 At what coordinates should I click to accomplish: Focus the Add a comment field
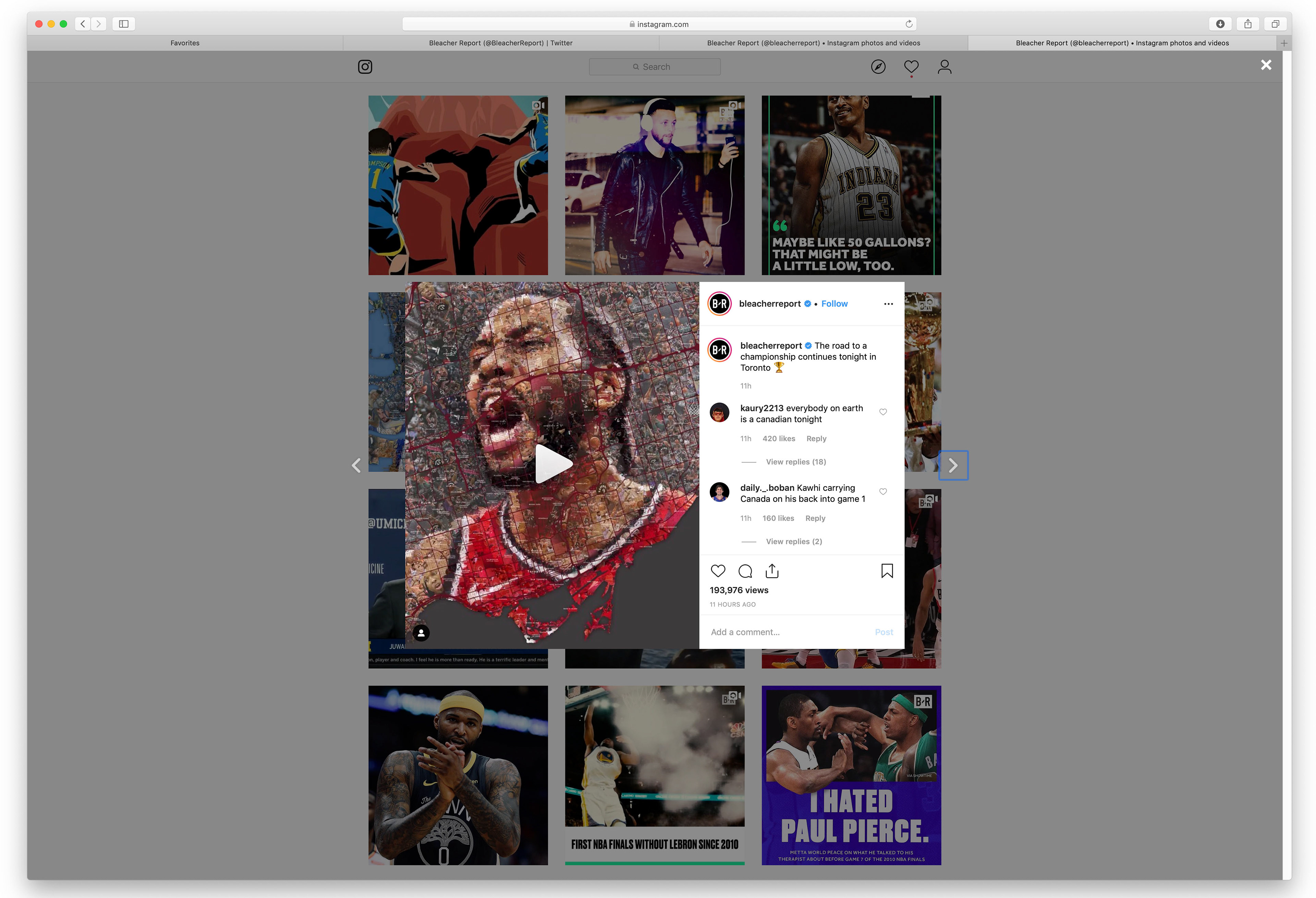[x=787, y=632]
